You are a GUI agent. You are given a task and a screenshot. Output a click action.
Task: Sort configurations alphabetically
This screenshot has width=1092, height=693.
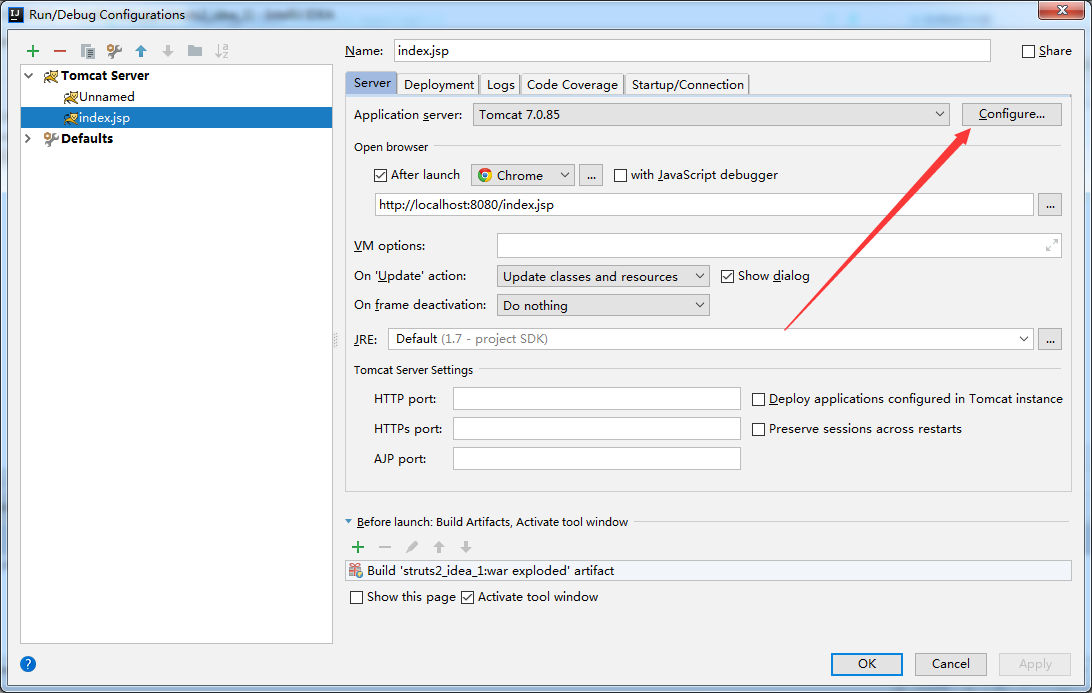tap(221, 51)
